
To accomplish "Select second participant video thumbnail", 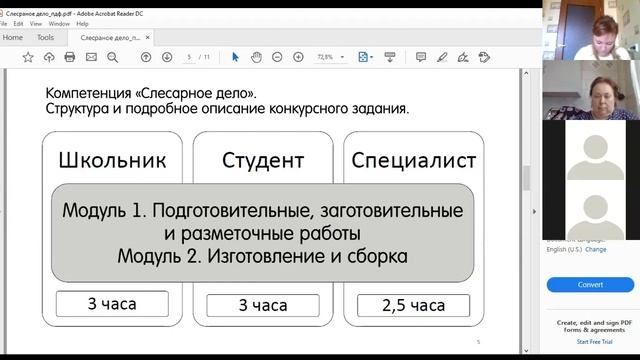I will [x=591, y=90].
